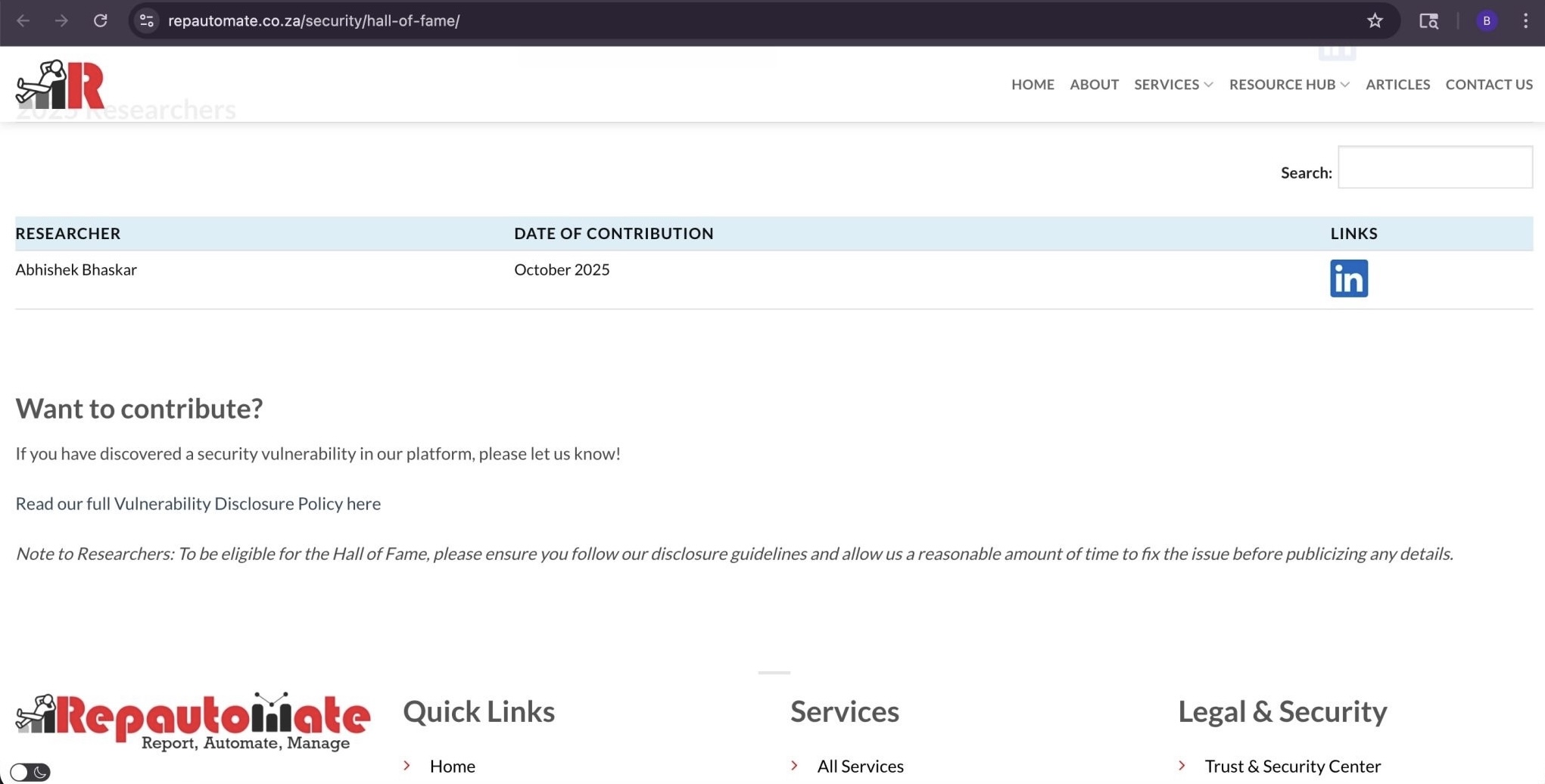
Task: Click the Services footer heading
Action: tap(845, 711)
